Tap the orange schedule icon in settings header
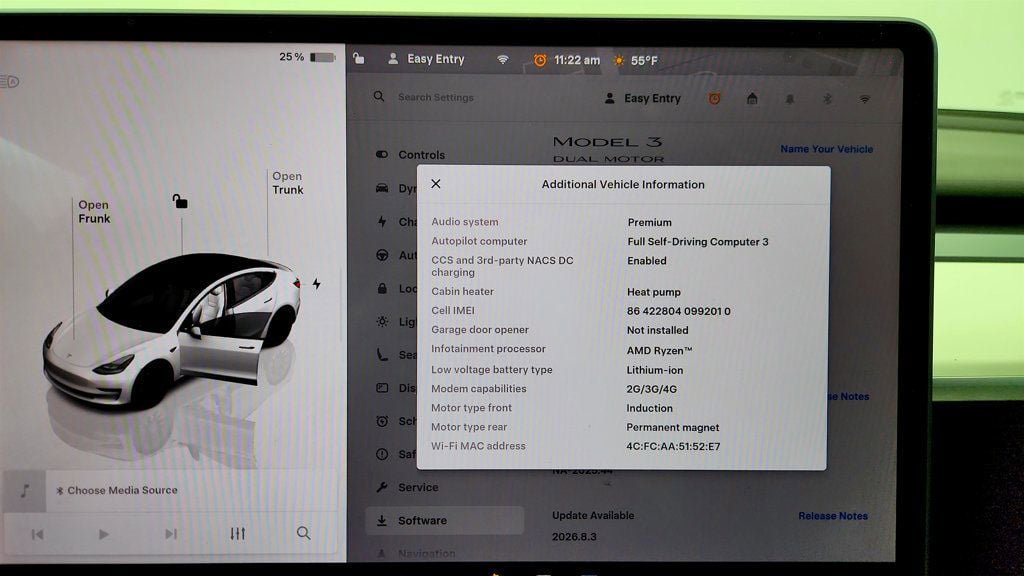 [x=714, y=99]
